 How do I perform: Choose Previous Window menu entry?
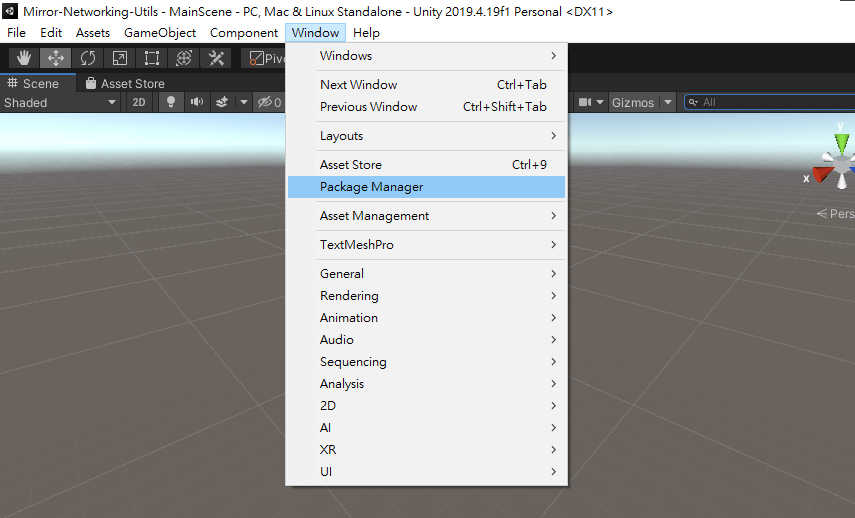click(x=426, y=106)
